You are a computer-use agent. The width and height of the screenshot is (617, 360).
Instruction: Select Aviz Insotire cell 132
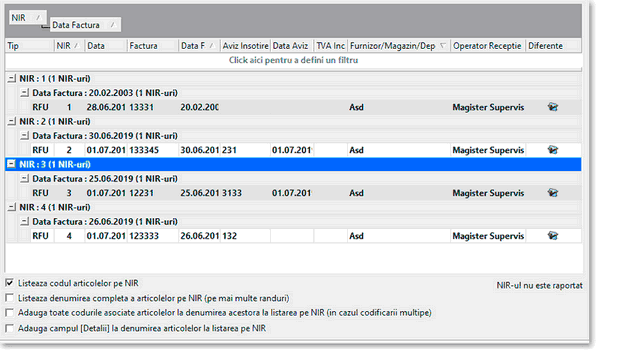(245, 236)
